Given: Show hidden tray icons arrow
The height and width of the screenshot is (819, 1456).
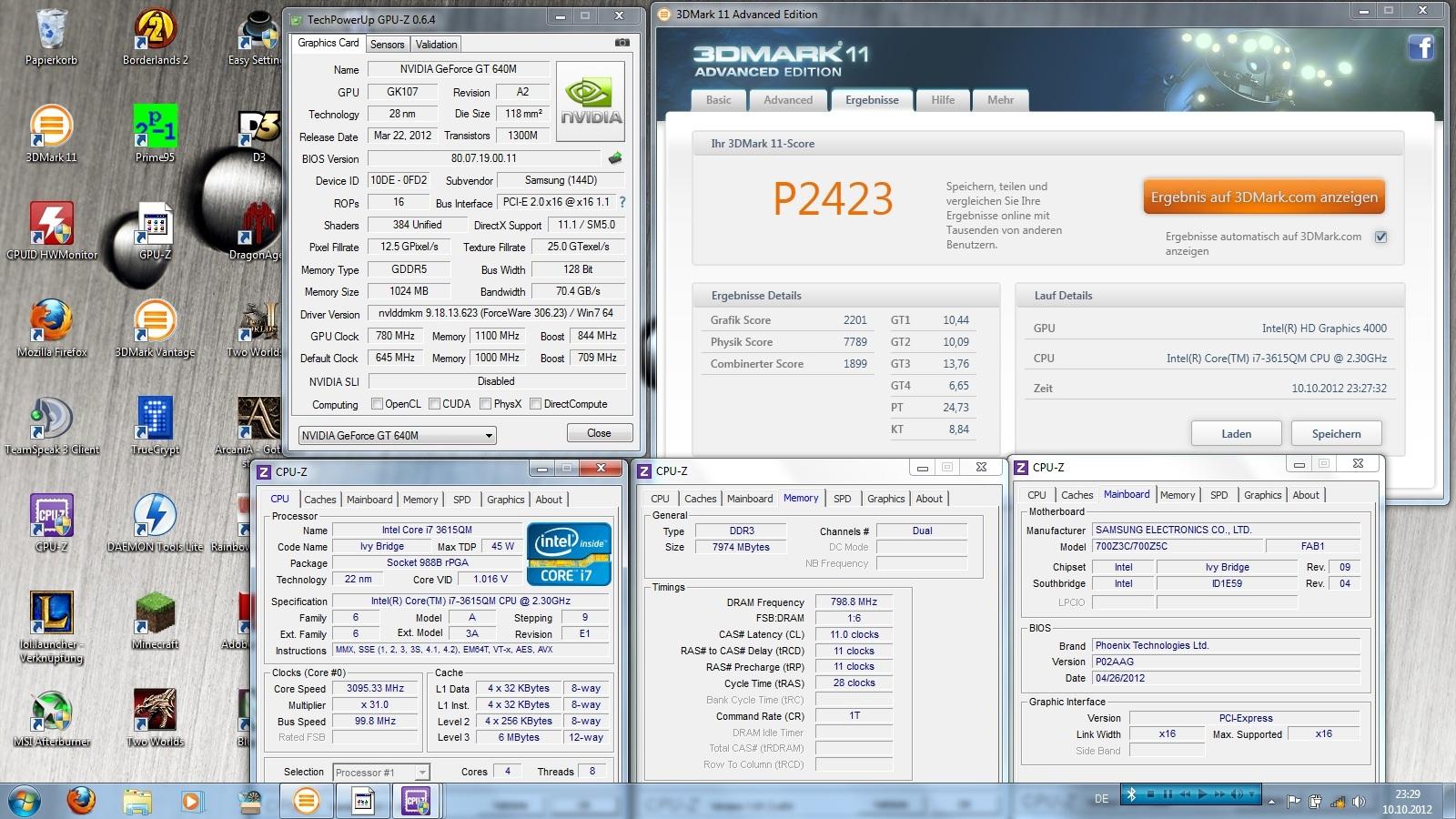Looking at the screenshot, I should point(1272,803).
